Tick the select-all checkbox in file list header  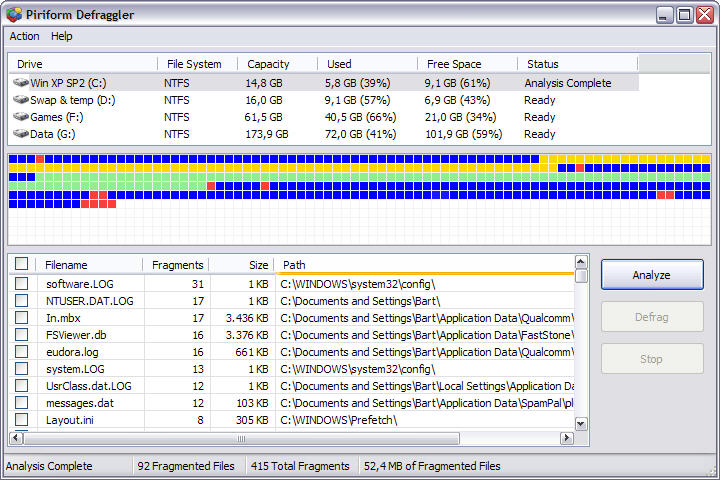coord(21,264)
